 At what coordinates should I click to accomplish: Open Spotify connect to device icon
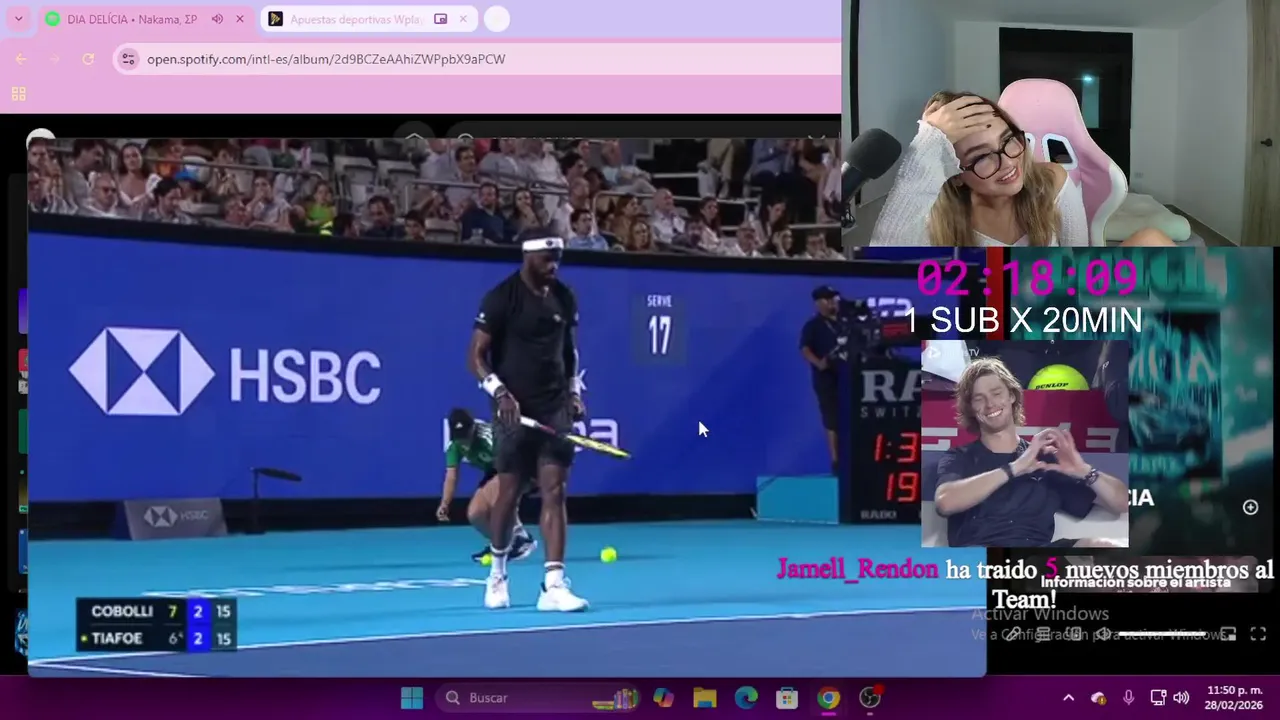pos(1075,633)
